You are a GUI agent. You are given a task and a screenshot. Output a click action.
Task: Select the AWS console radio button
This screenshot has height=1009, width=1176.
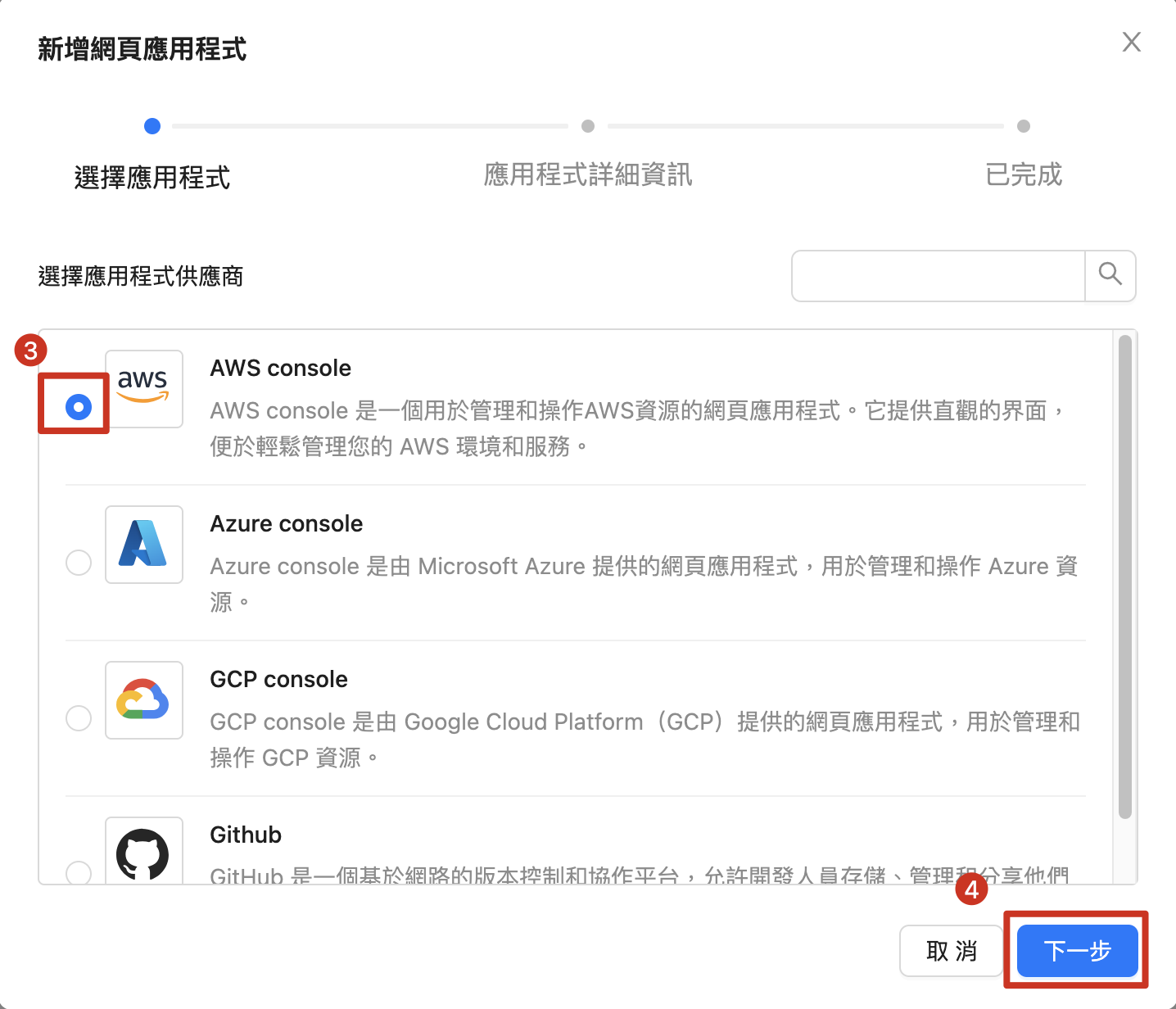click(79, 406)
